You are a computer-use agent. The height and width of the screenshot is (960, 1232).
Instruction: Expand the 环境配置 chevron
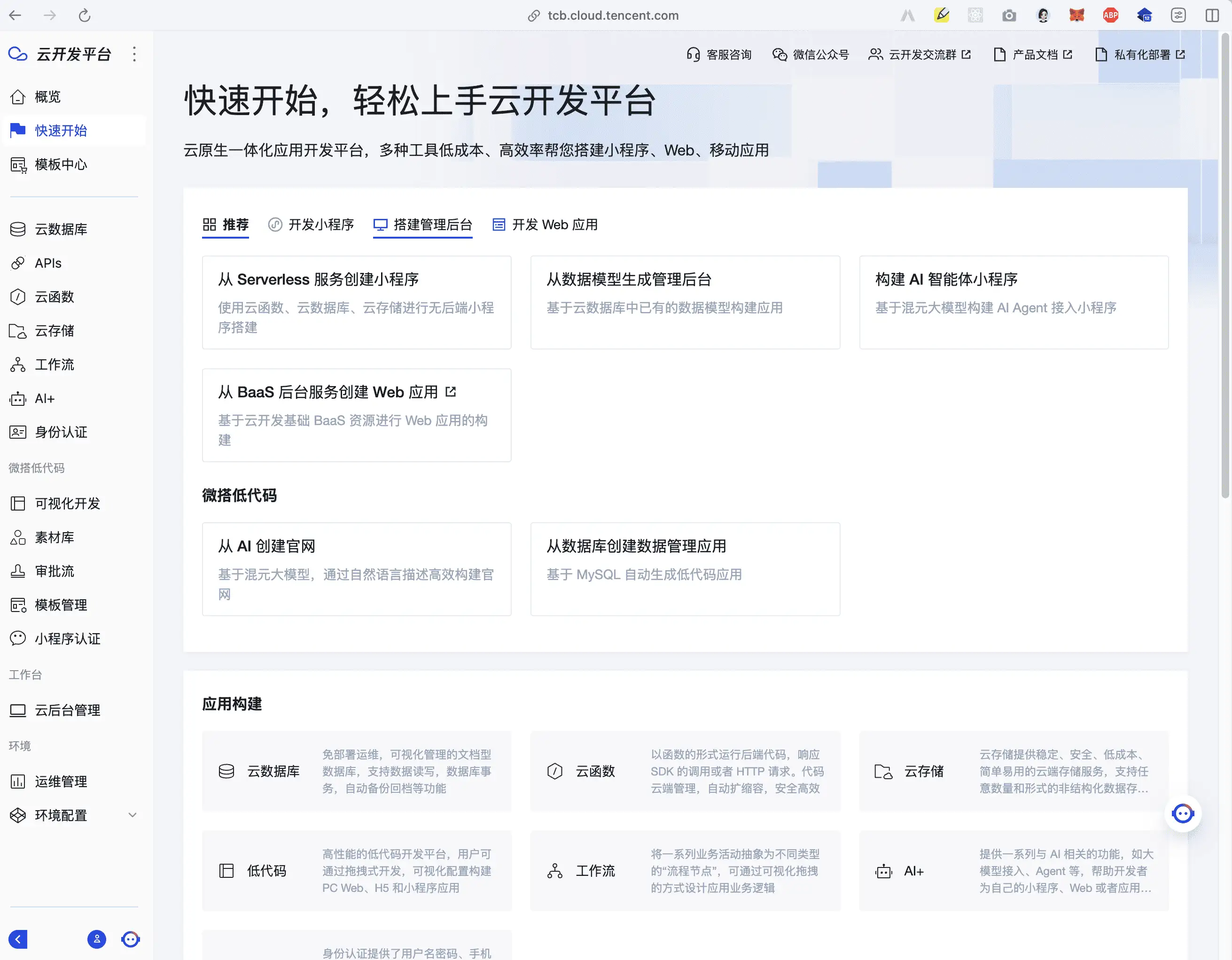click(133, 815)
